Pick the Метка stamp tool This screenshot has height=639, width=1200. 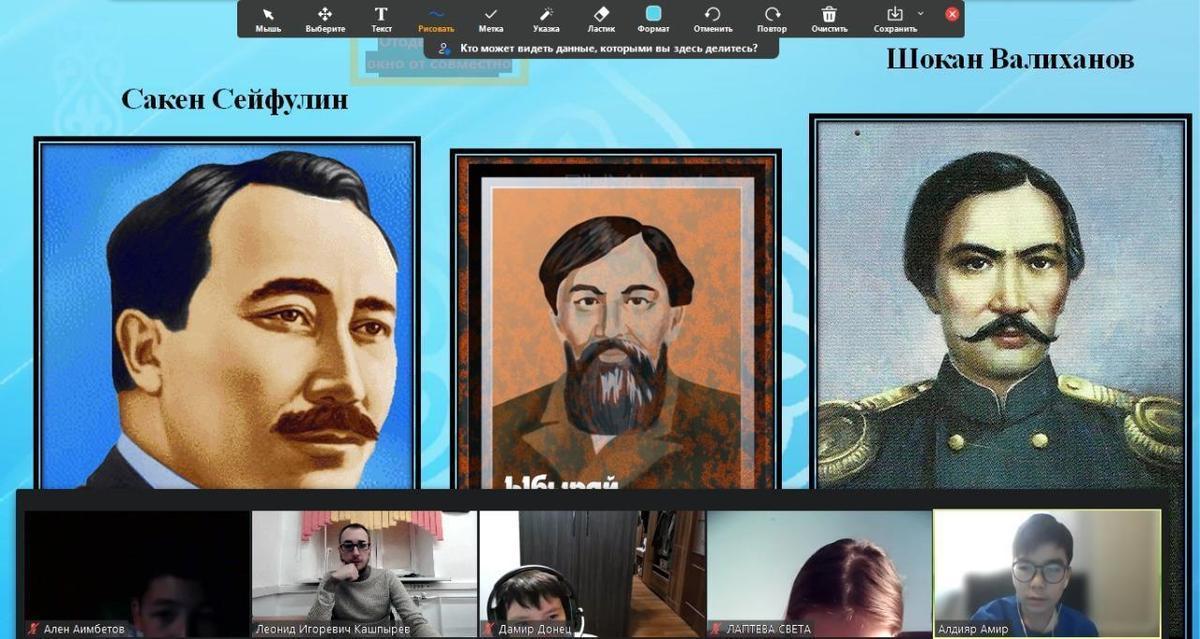[490, 18]
